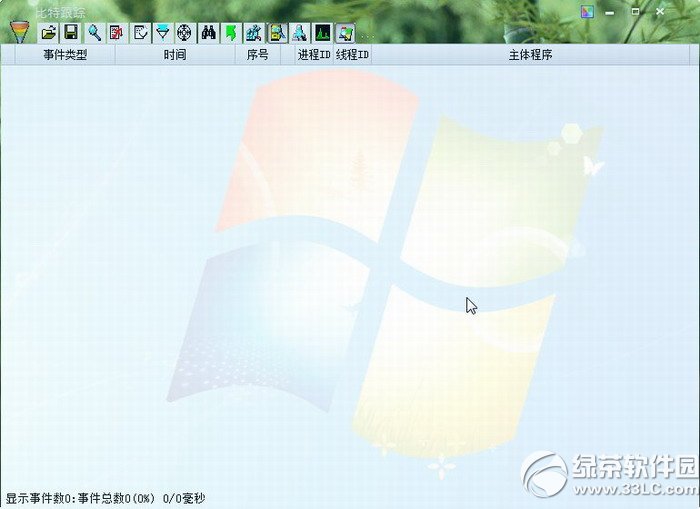Viewport: 700px width, 509px height.
Task: Minimize the 比特跟踪 window
Action: pos(609,12)
